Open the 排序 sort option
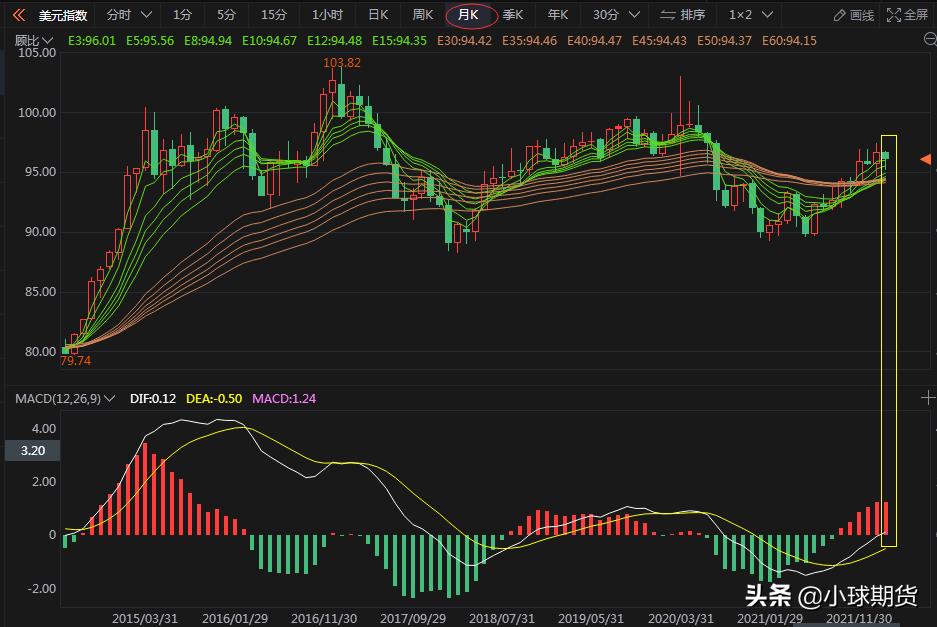 pyautogui.click(x=683, y=15)
